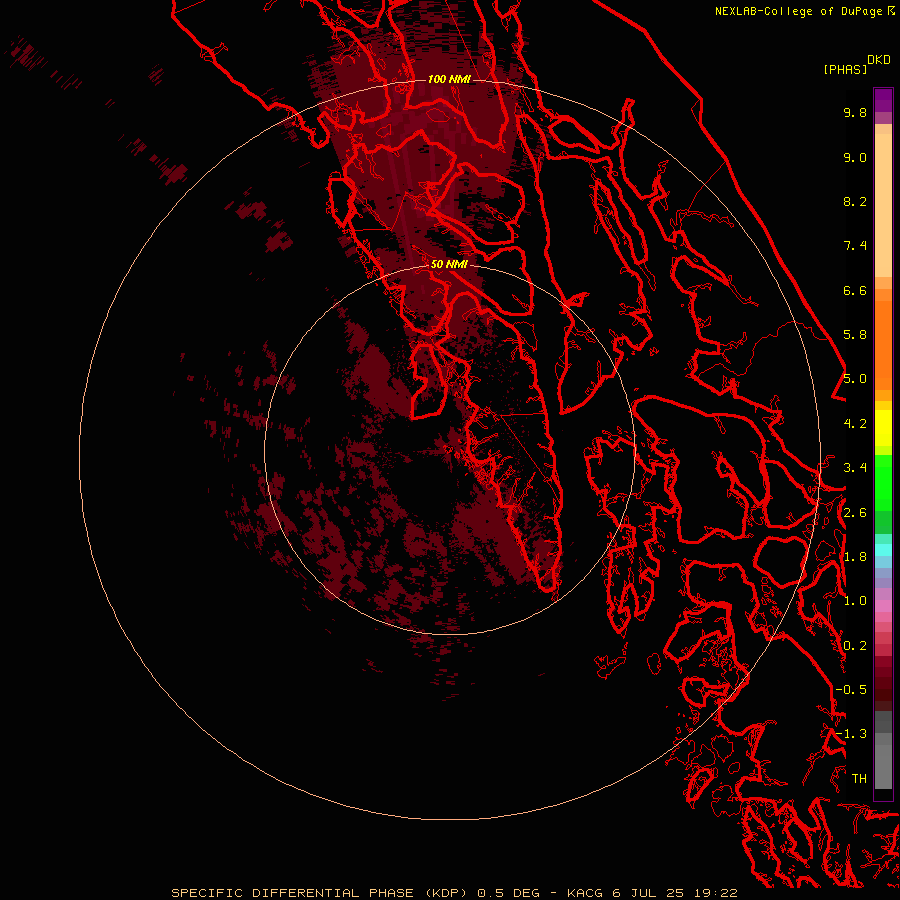Click the 9.8 colorbar value
Image resolution: width=900 pixels, height=900 pixels.
(x=855, y=112)
